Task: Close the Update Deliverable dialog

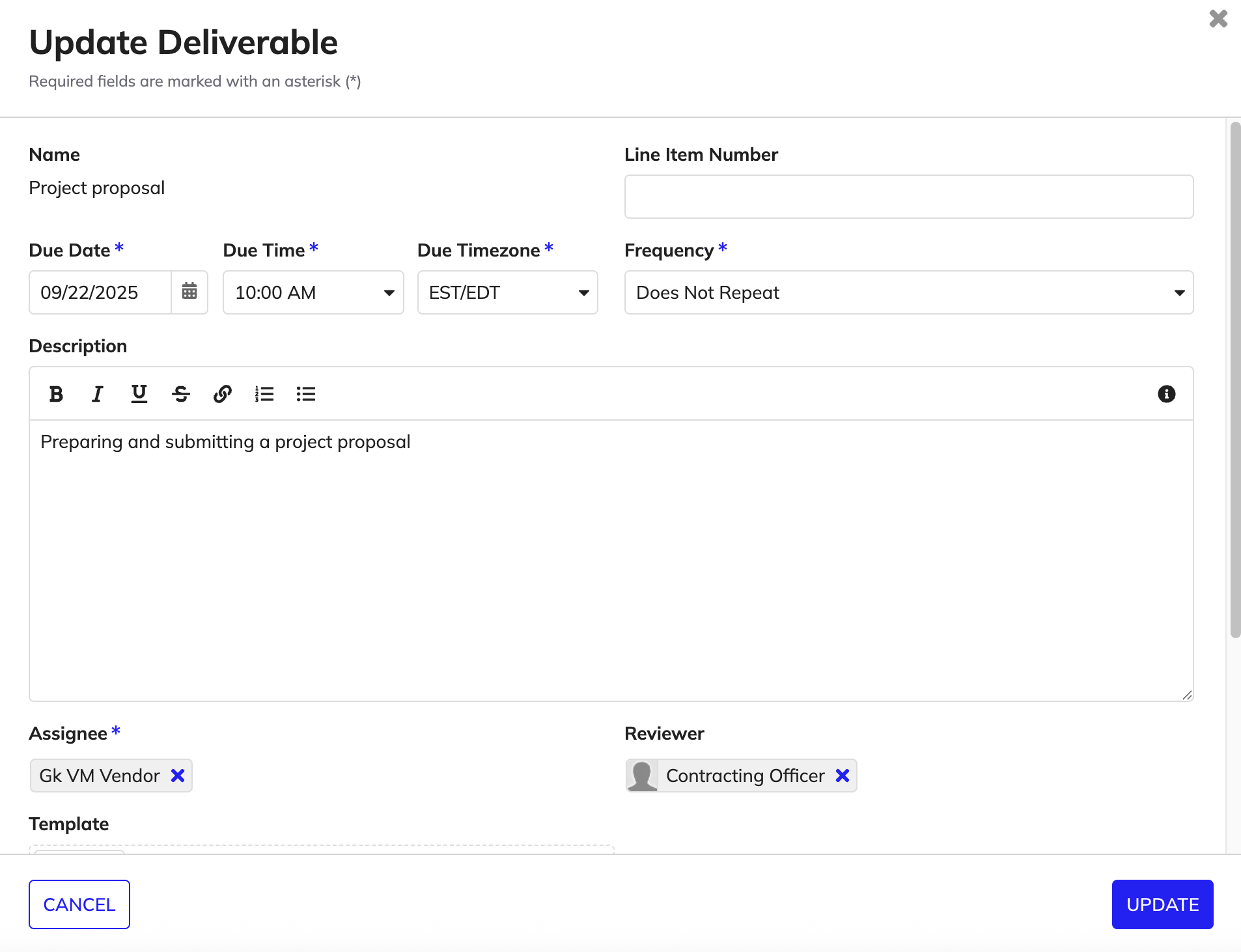Action: (1218, 18)
